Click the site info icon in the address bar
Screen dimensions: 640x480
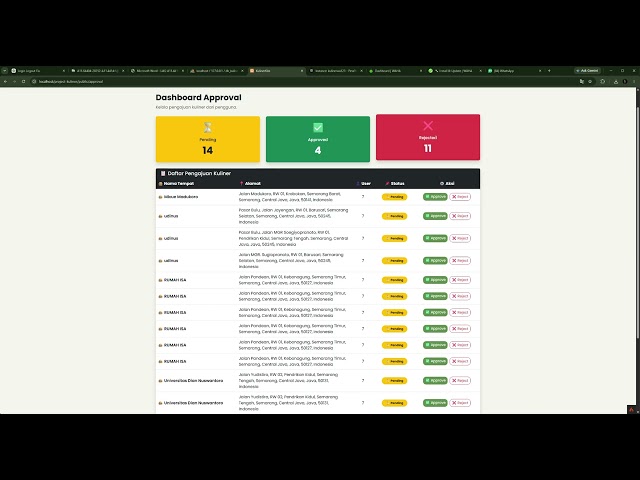pyautogui.click(x=34, y=82)
